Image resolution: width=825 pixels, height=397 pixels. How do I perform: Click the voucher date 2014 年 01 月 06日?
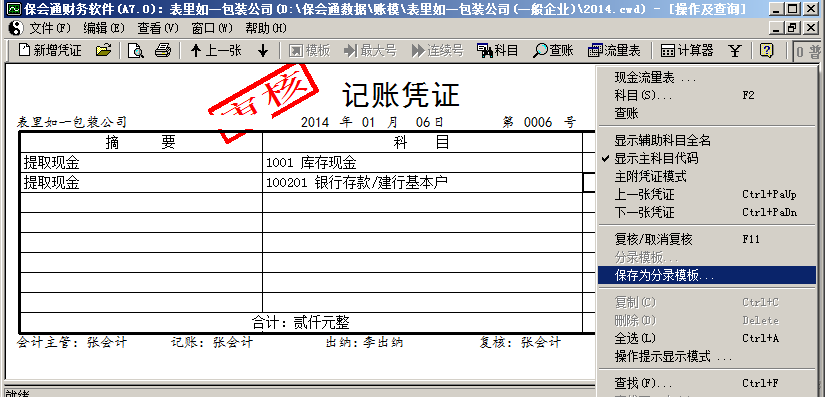point(372,123)
